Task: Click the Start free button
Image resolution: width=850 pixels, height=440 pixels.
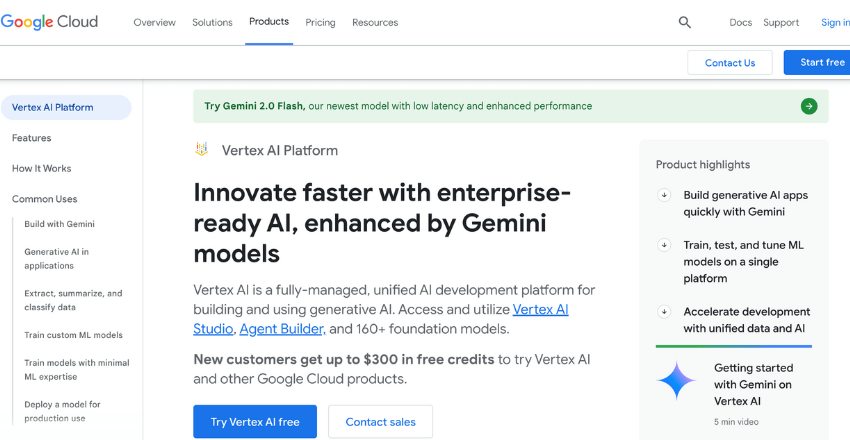Action: pos(817,62)
